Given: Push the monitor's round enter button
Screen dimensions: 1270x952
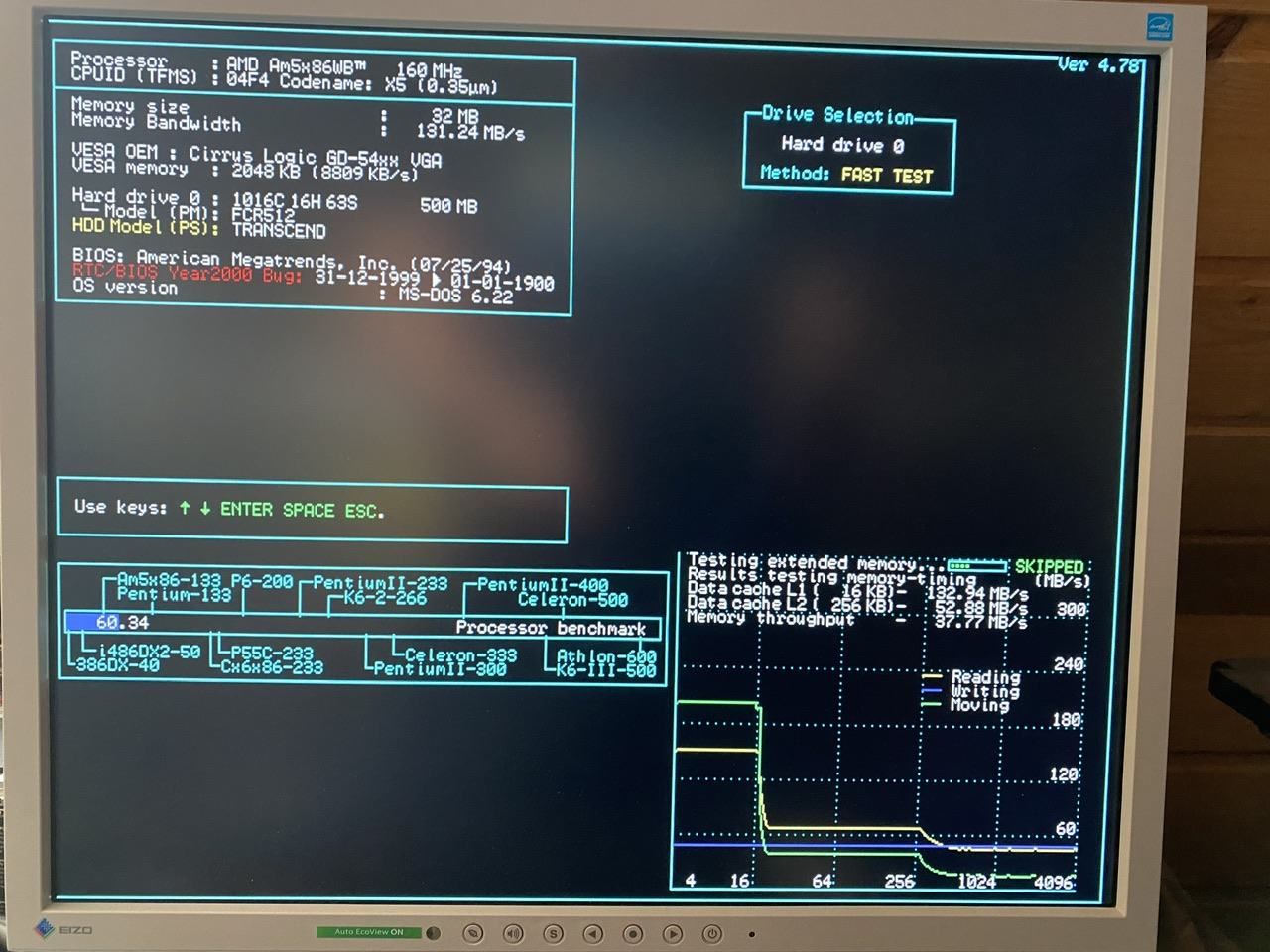Looking at the screenshot, I should point(633,933).
